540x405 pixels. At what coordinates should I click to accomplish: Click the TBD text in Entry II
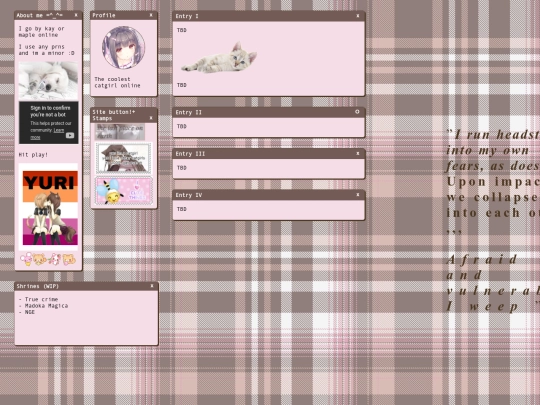(x=181, y=126)
